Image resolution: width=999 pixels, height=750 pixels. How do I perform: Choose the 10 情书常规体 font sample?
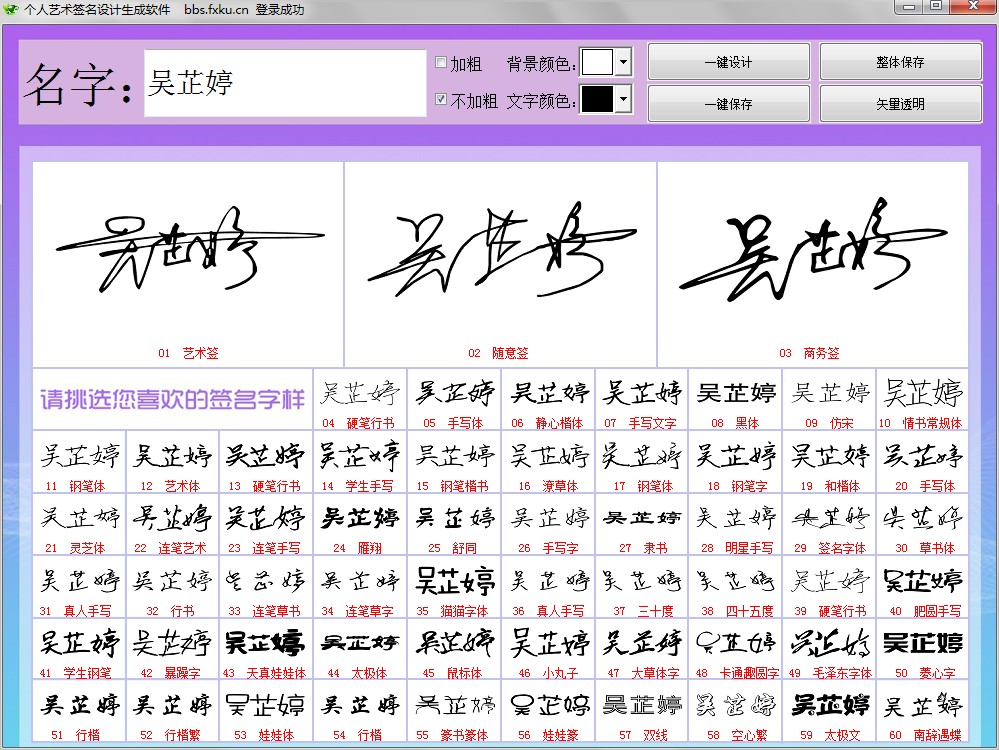(x=923, y=399)
